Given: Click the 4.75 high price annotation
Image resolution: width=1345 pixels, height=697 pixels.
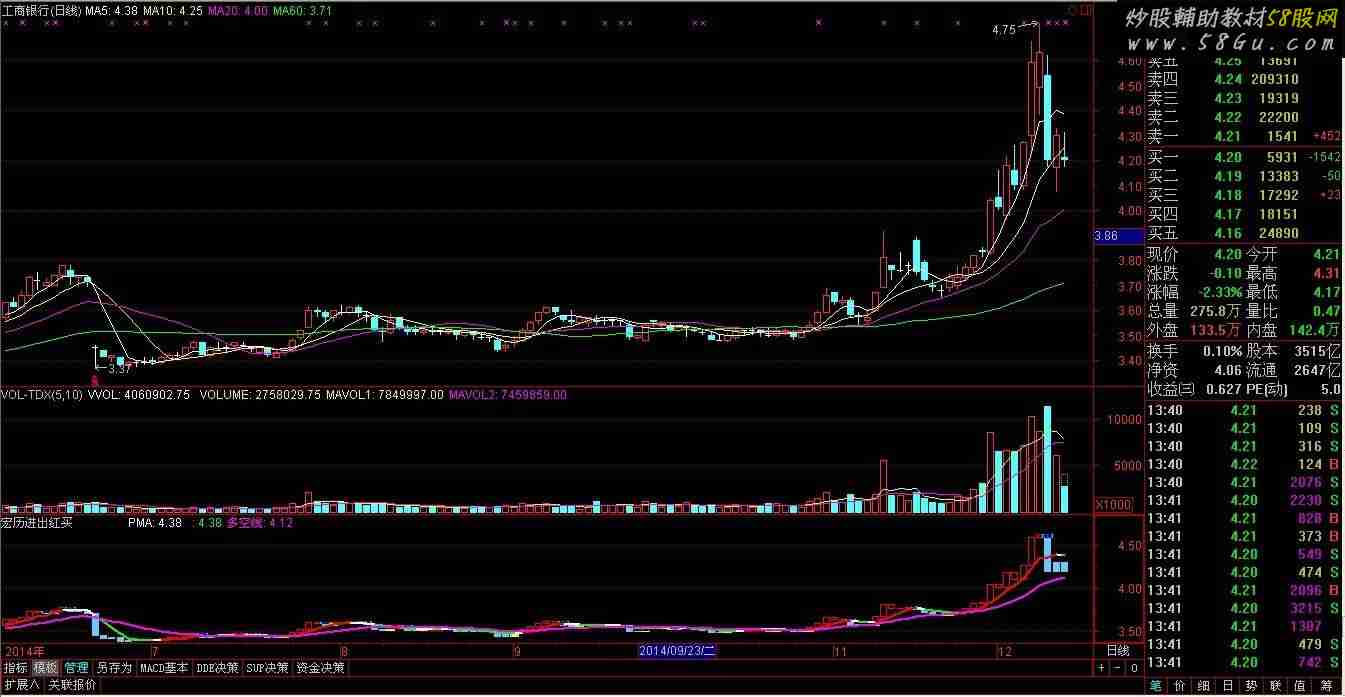Looking at the screenshot, I should click(x=1004, y=30).
